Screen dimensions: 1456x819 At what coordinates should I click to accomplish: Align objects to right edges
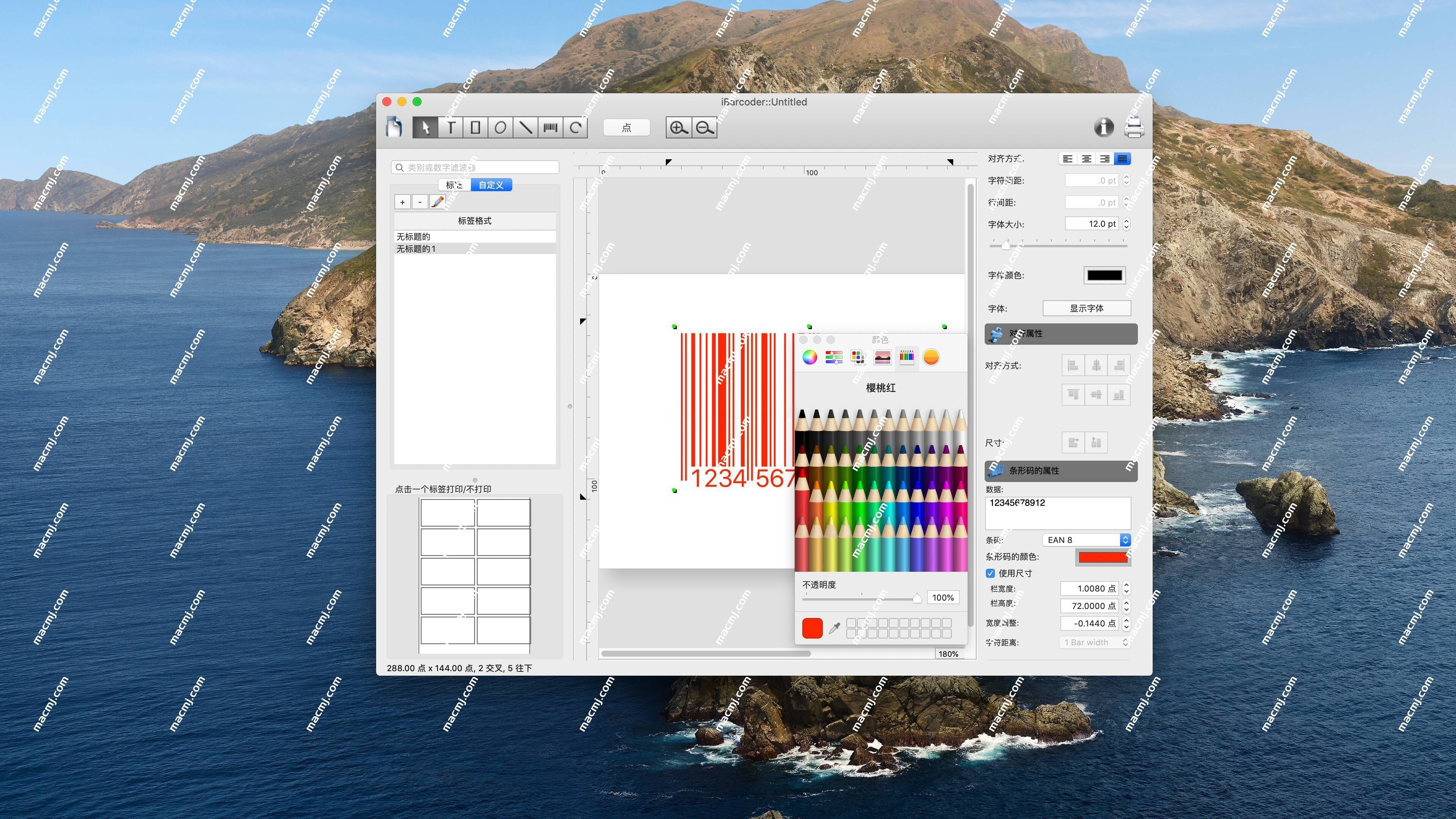click(x=1119, y=366)
